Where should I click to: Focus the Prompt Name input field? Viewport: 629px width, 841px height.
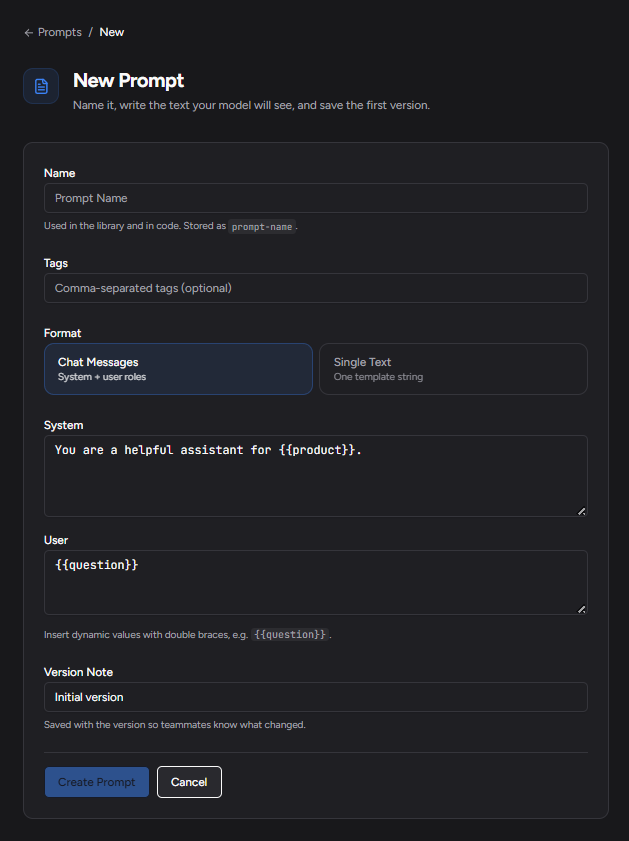[316, 198]
